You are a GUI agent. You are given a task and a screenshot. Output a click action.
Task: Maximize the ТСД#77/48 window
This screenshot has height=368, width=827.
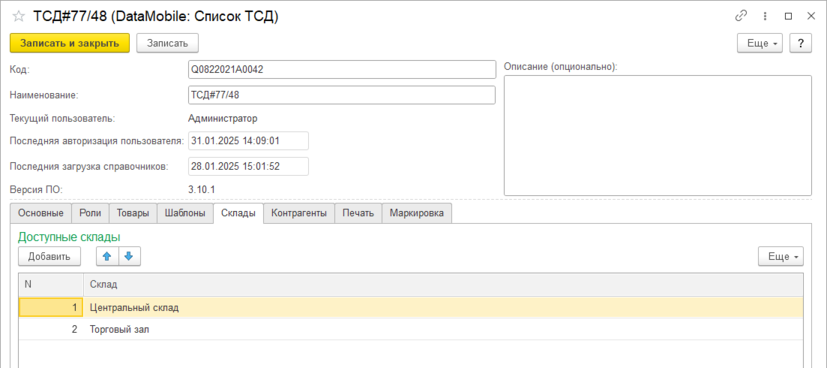pyautogui.click(x=788, y=16)
